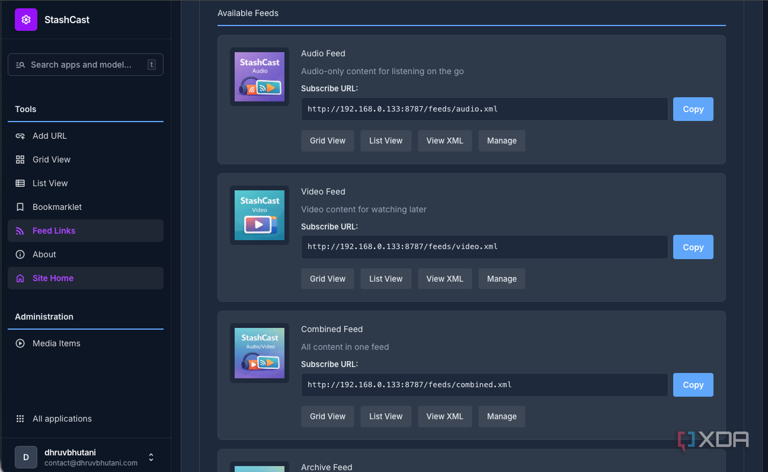Click View XML for Audio Feed
768x472 pixels.
(445, 141)
